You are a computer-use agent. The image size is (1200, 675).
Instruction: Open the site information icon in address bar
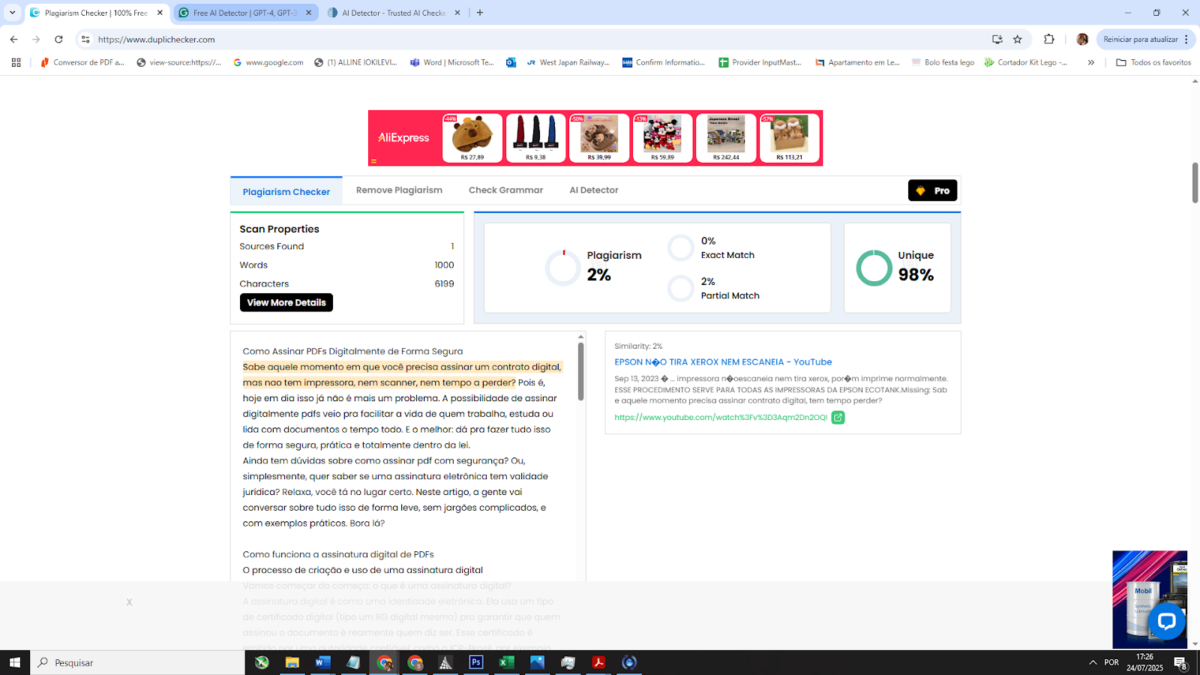tap(86, 39)
